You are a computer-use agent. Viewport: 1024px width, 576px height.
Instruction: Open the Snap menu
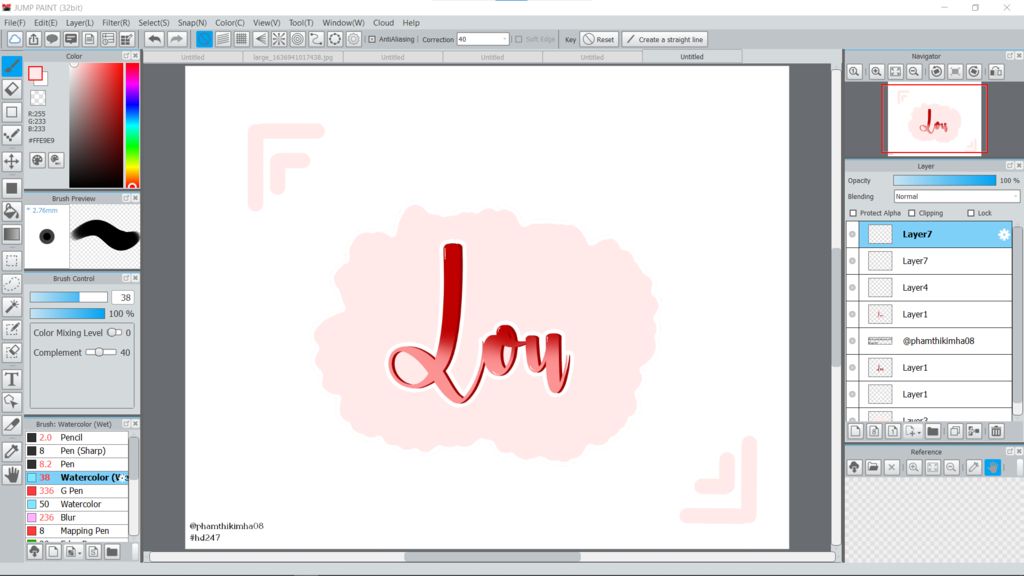[x=192, y=22]
